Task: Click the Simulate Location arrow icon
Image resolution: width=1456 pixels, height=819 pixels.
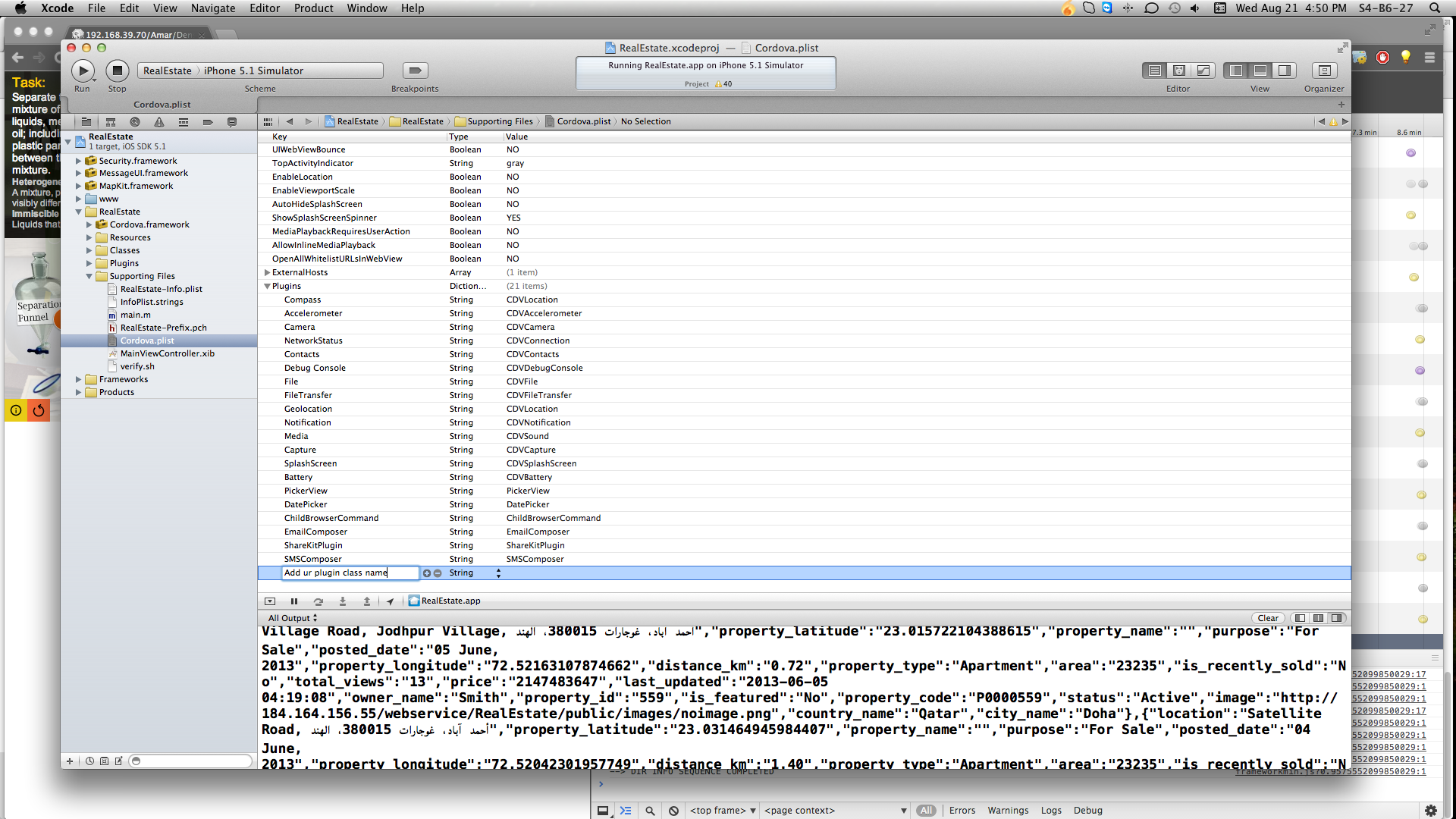Action: click(x=391, y=601)
